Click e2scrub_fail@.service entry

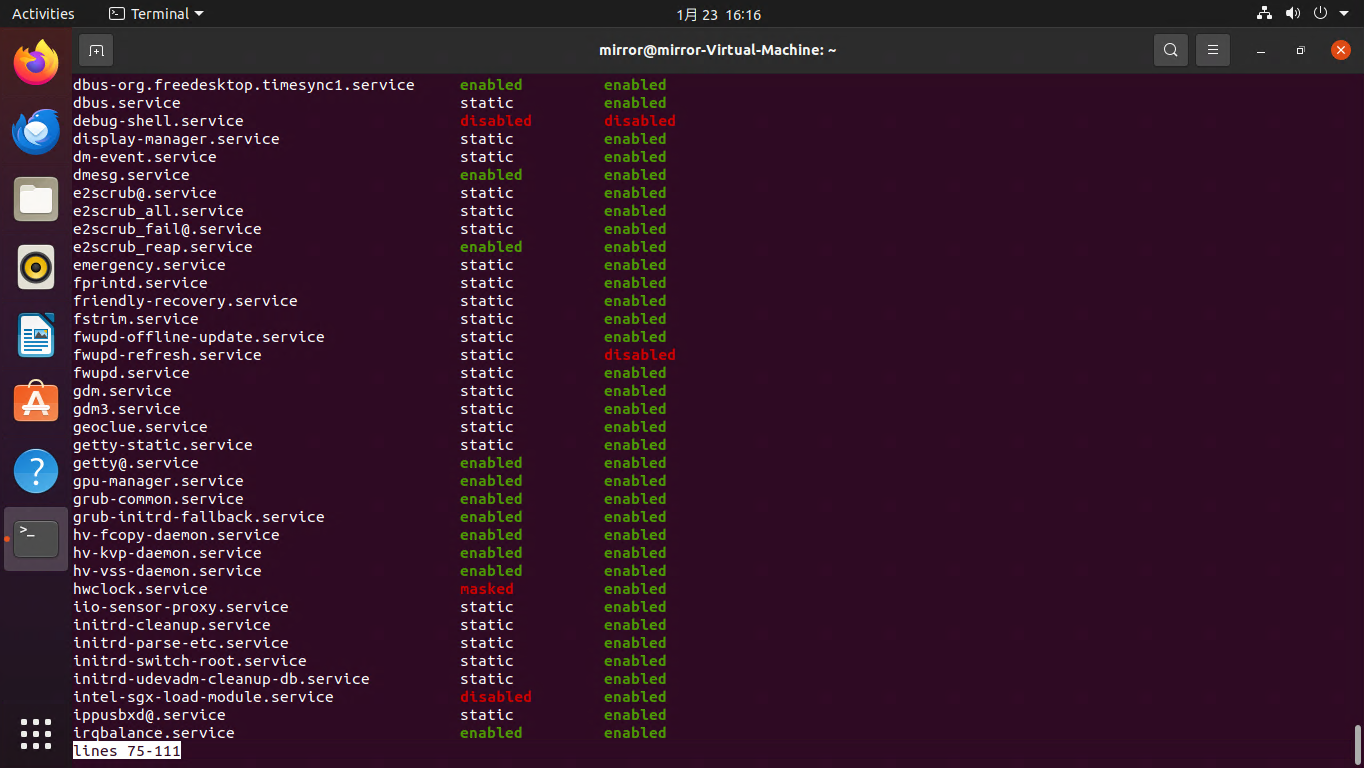click(x=167, y=229)
